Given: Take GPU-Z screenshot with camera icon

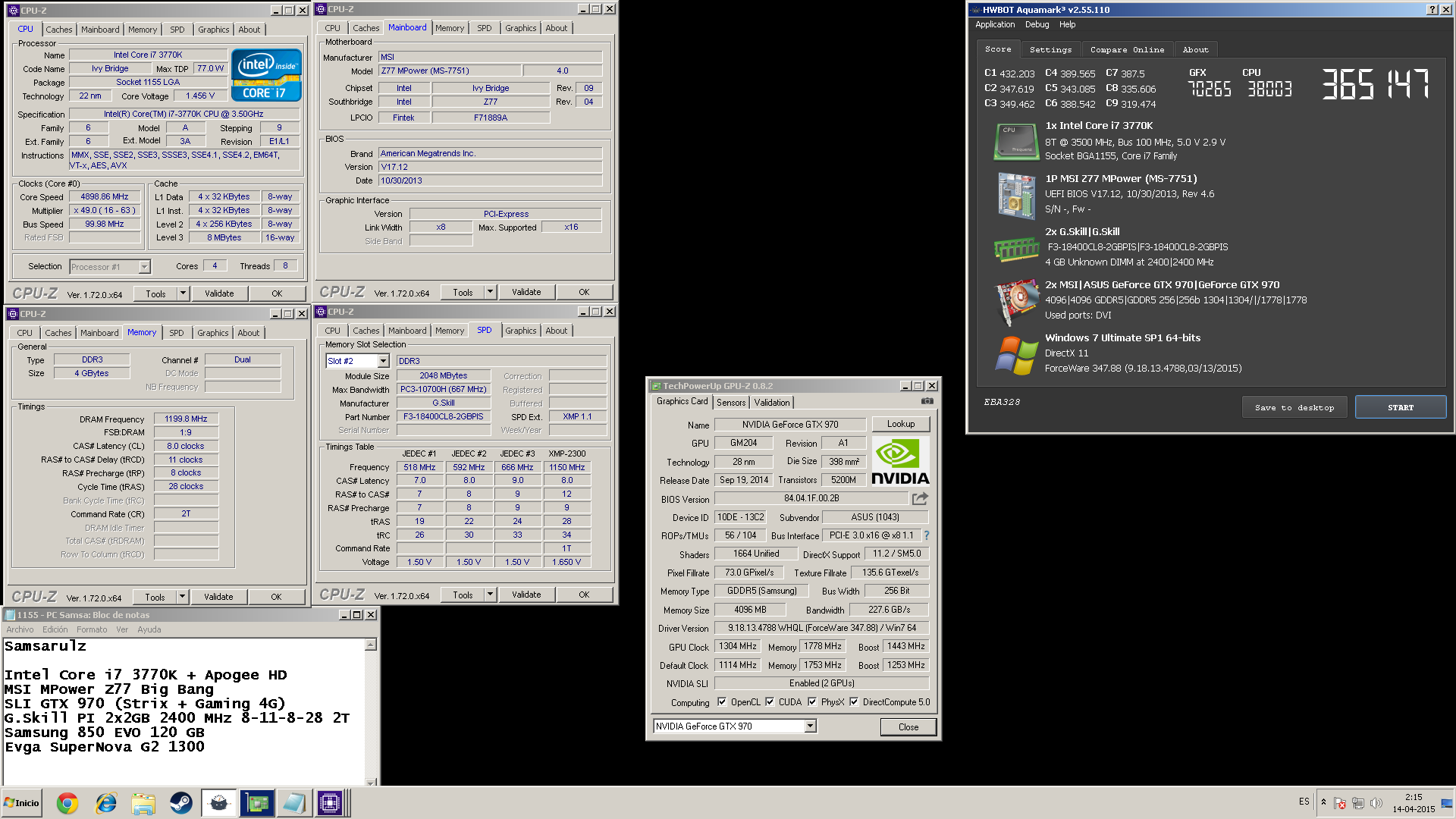Looking at the screenshot, I should point(927,401).
